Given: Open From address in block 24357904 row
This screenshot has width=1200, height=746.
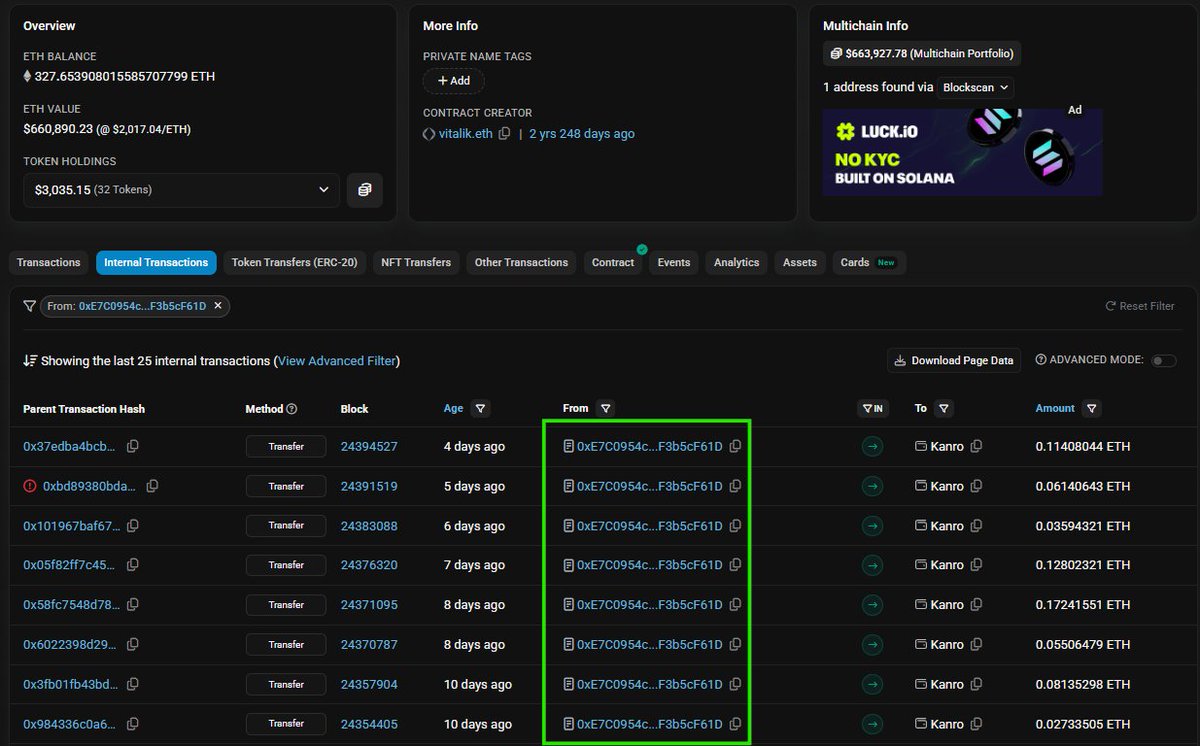Looking at the screenshot, I should [649, 684].
